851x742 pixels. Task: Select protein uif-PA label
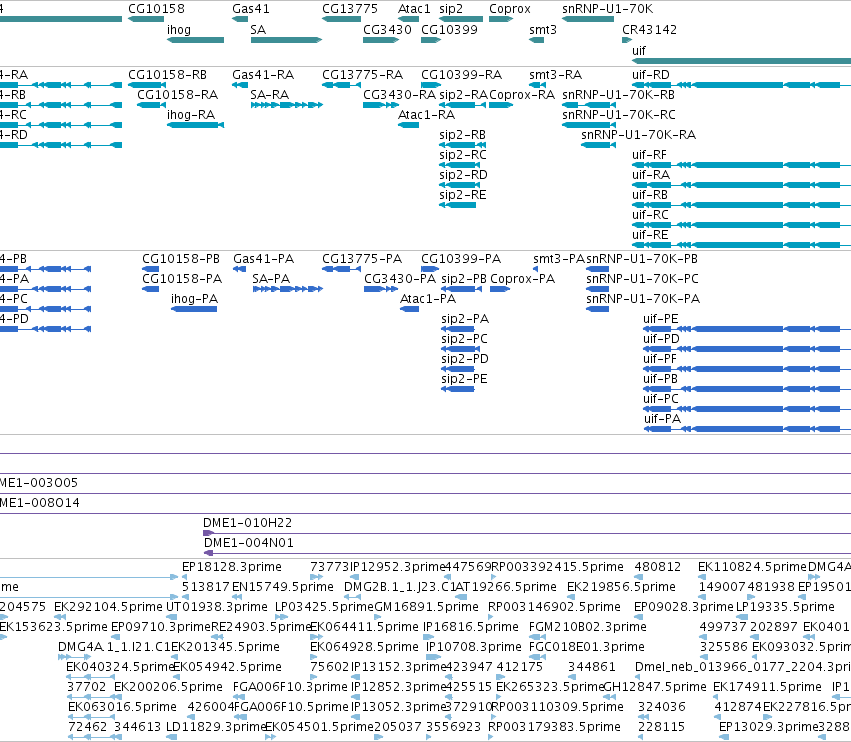[x=663, y=419]
